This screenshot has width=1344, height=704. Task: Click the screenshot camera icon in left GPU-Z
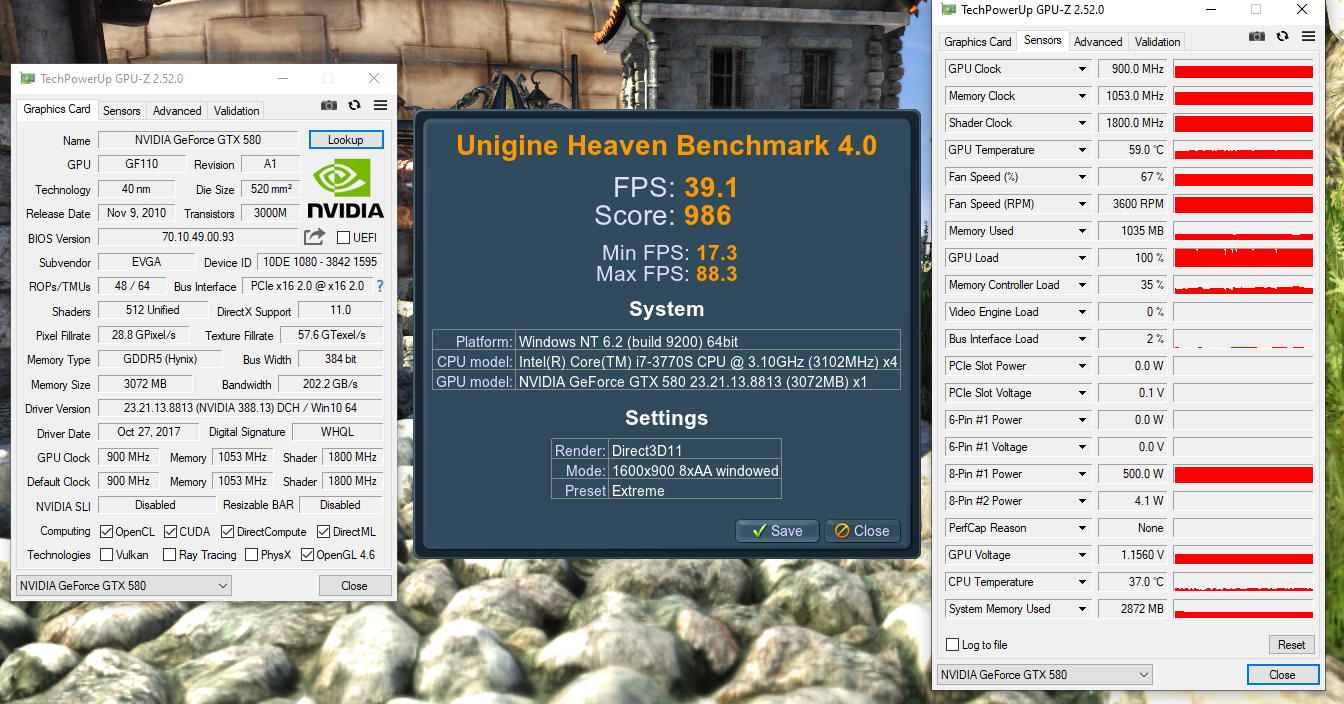tap(328, 106)
